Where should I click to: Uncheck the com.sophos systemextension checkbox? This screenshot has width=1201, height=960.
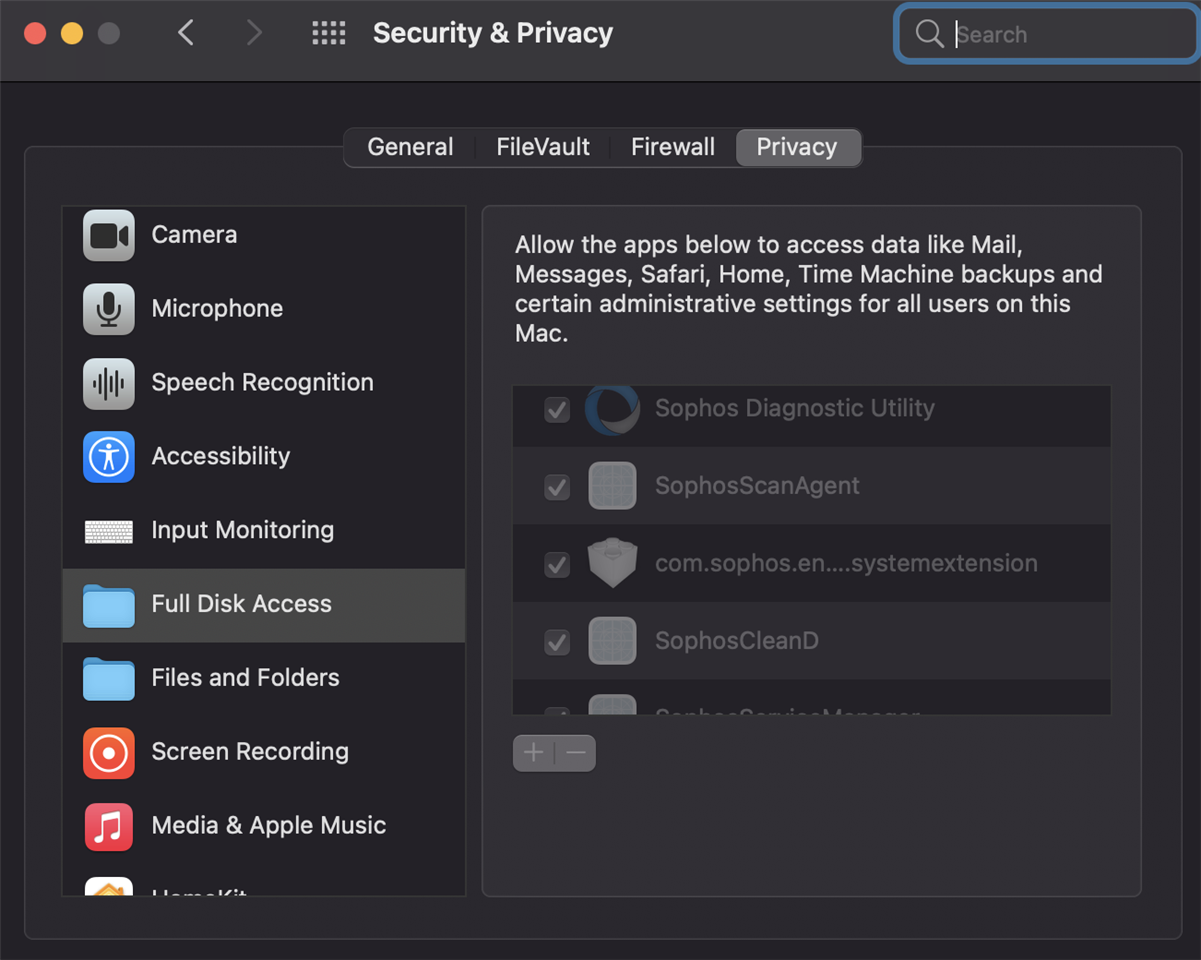pos(557,565)
